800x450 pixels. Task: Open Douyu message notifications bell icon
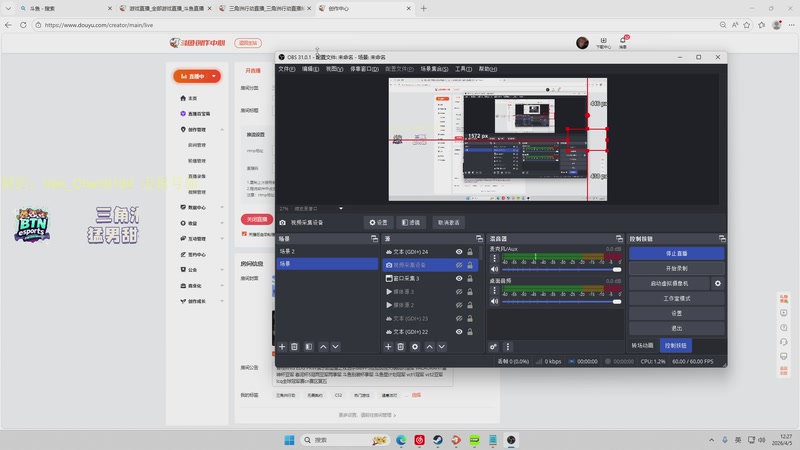623,42
